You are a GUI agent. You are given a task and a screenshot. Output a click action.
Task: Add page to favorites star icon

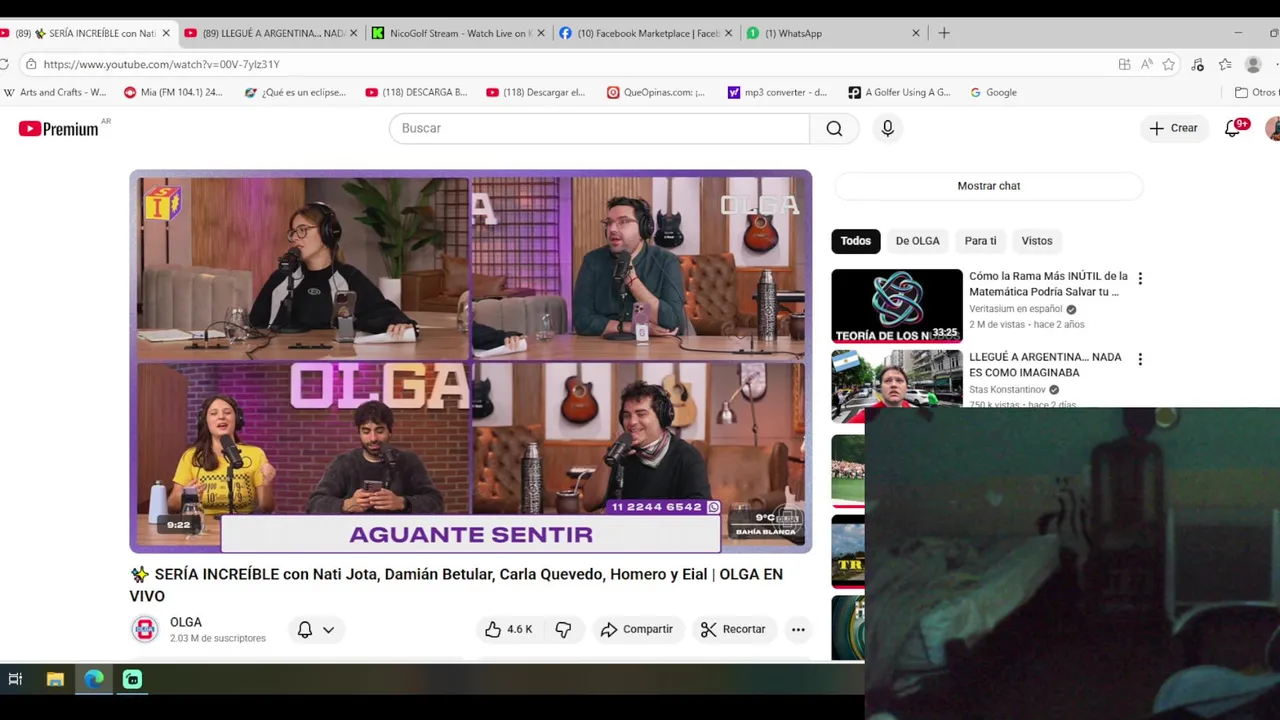tap(1168, 64)
